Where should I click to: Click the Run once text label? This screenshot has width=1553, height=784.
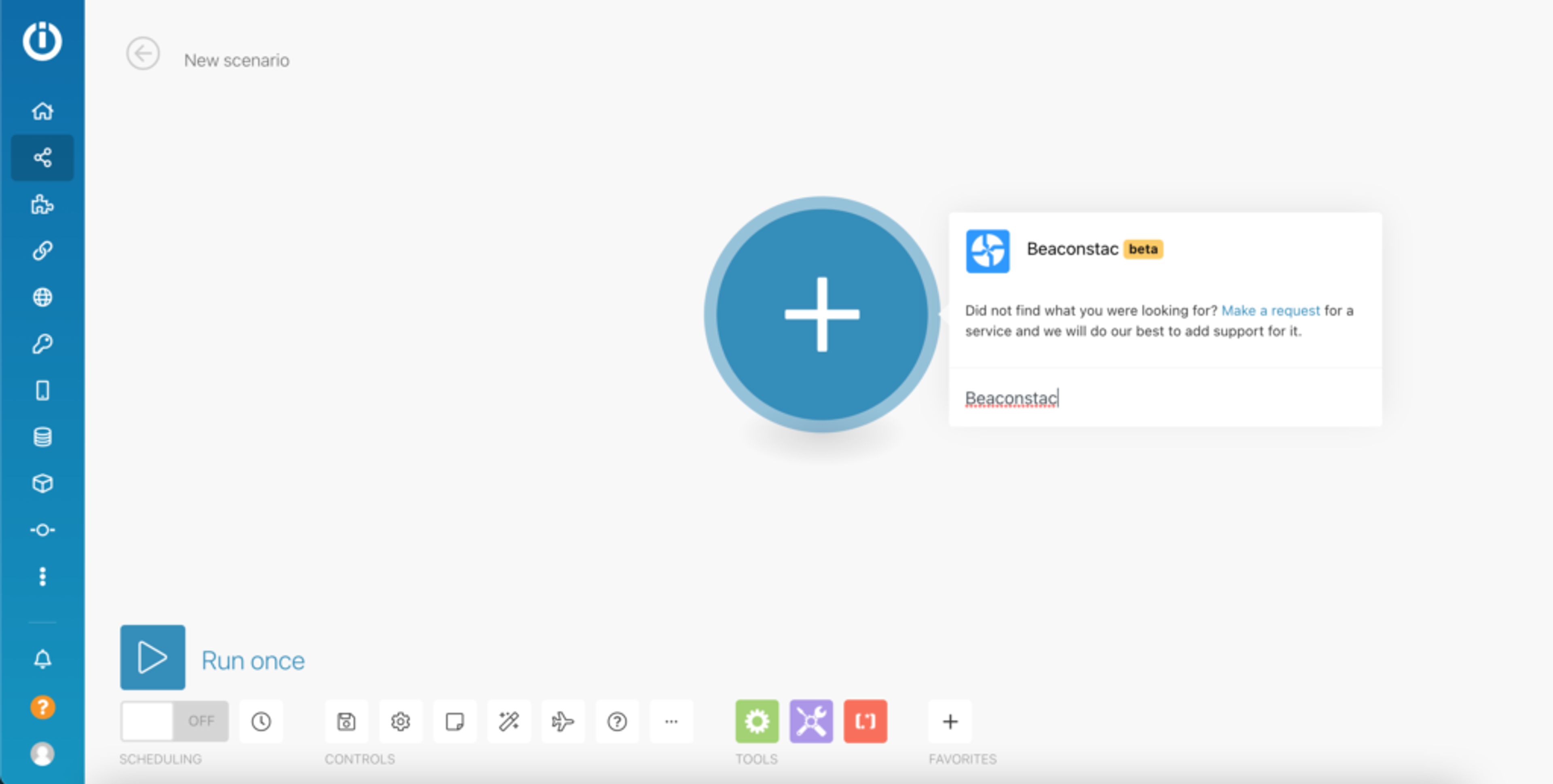253,661
